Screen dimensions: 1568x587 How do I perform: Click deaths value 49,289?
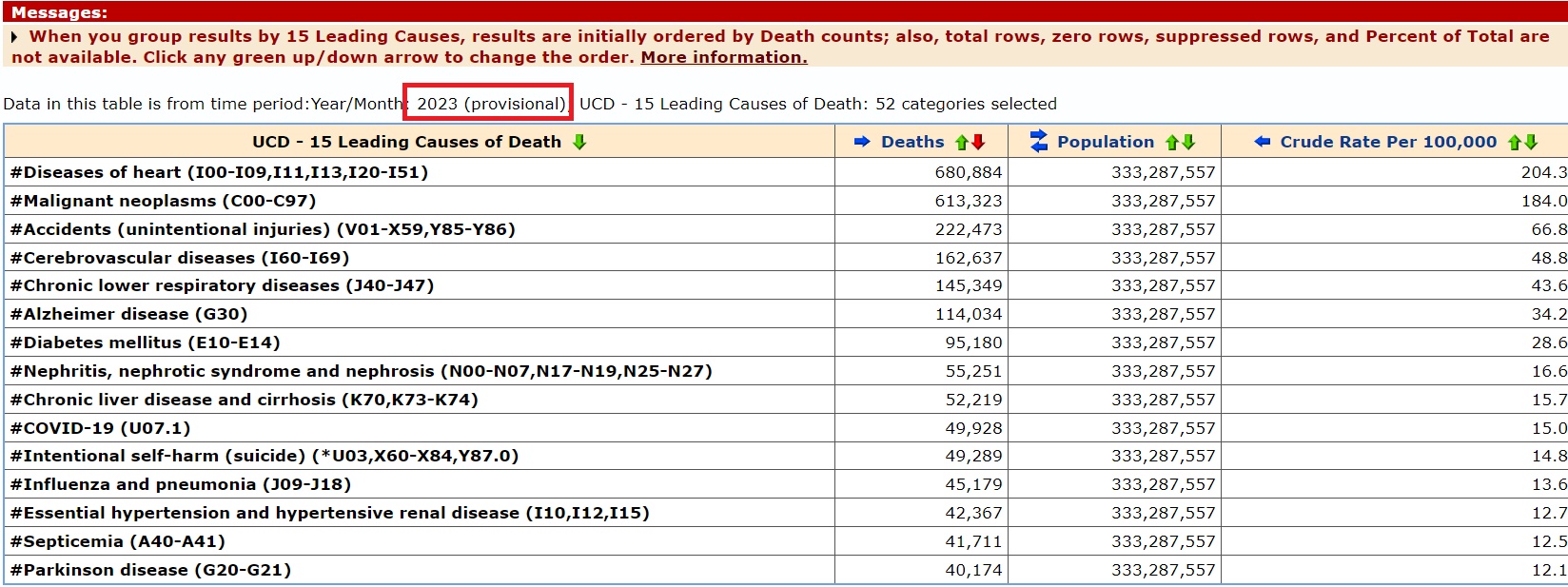tap(974, 456)
